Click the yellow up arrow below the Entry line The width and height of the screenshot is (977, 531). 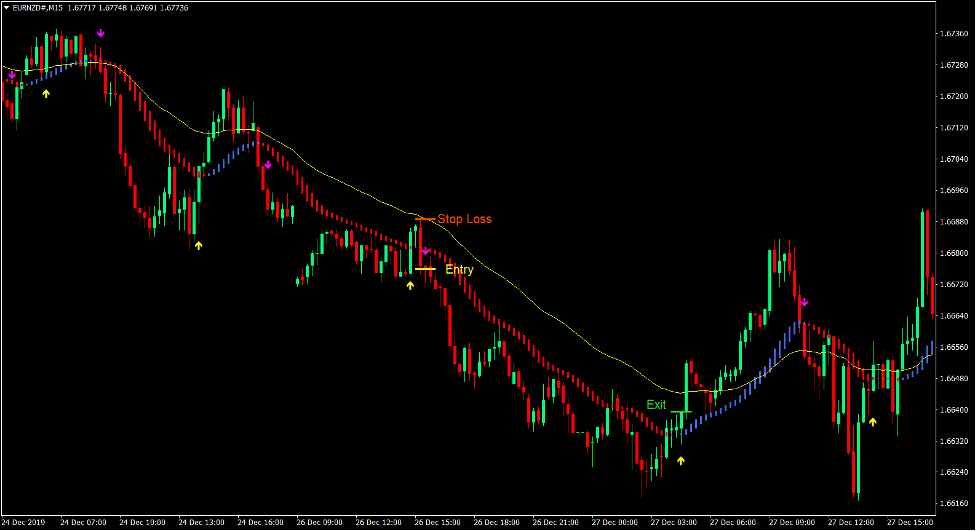click(410, 285)
